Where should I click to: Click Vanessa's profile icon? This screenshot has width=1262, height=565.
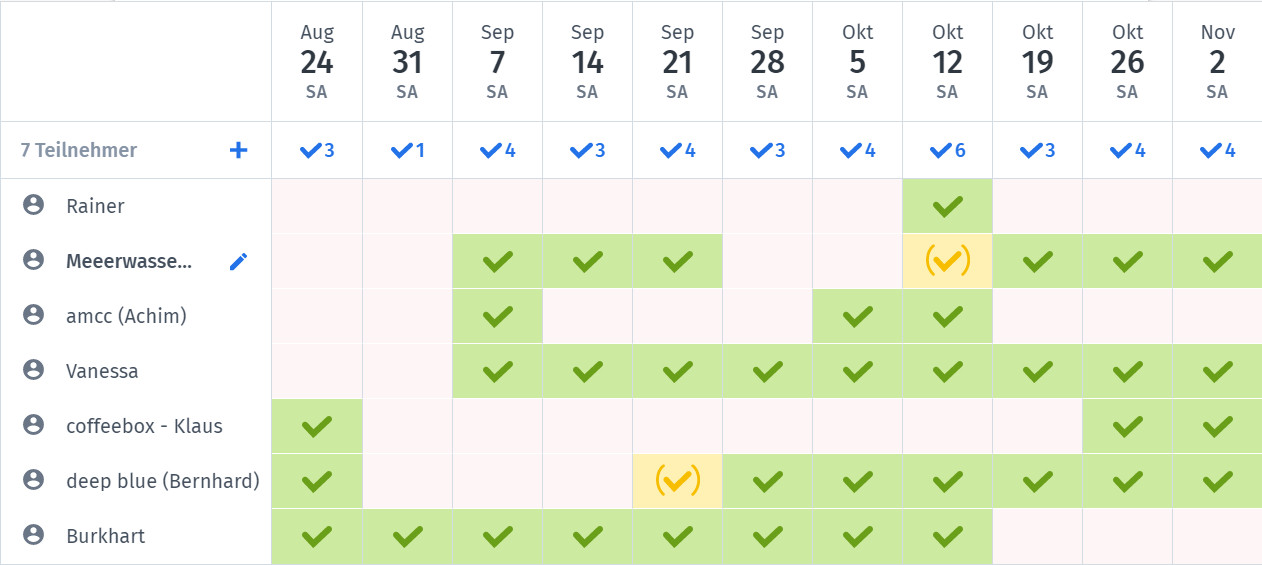[33, 370]
